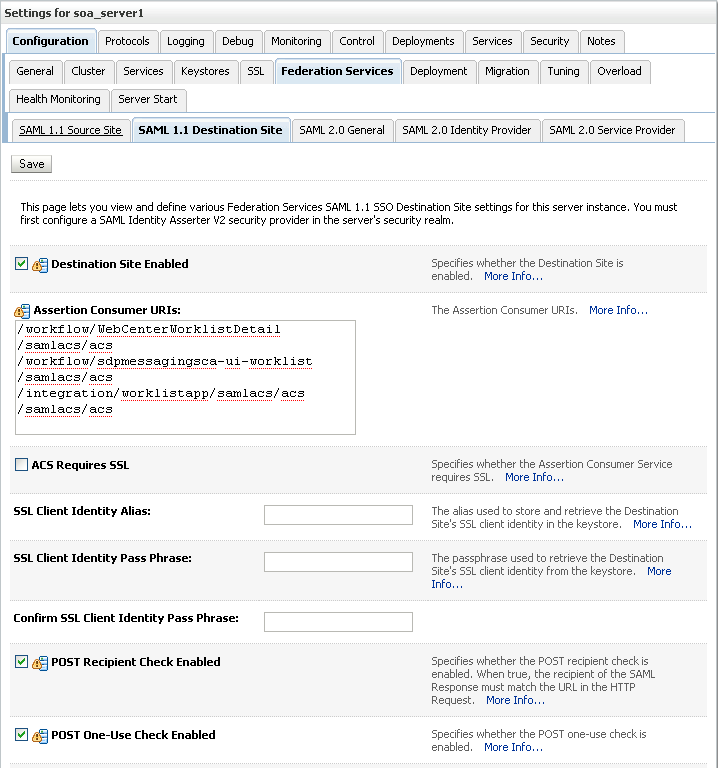The image size is (718, 768).
Task: Toggle POST Recipient Check Enabled checkbox
Action: pyautogui.click(x=22, y=662)
